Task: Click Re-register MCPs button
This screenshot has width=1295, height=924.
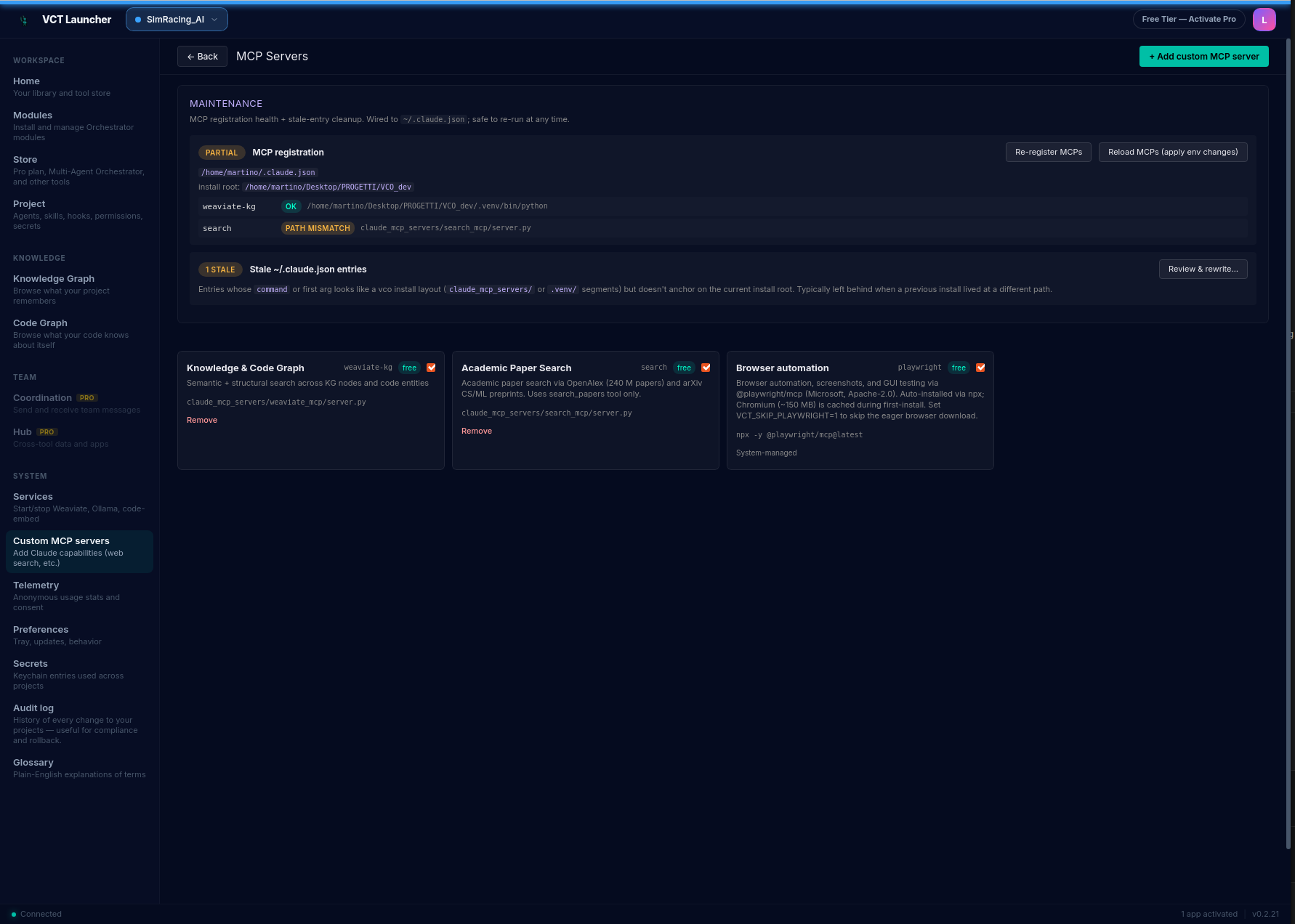Action: [x=1048, y=153]
